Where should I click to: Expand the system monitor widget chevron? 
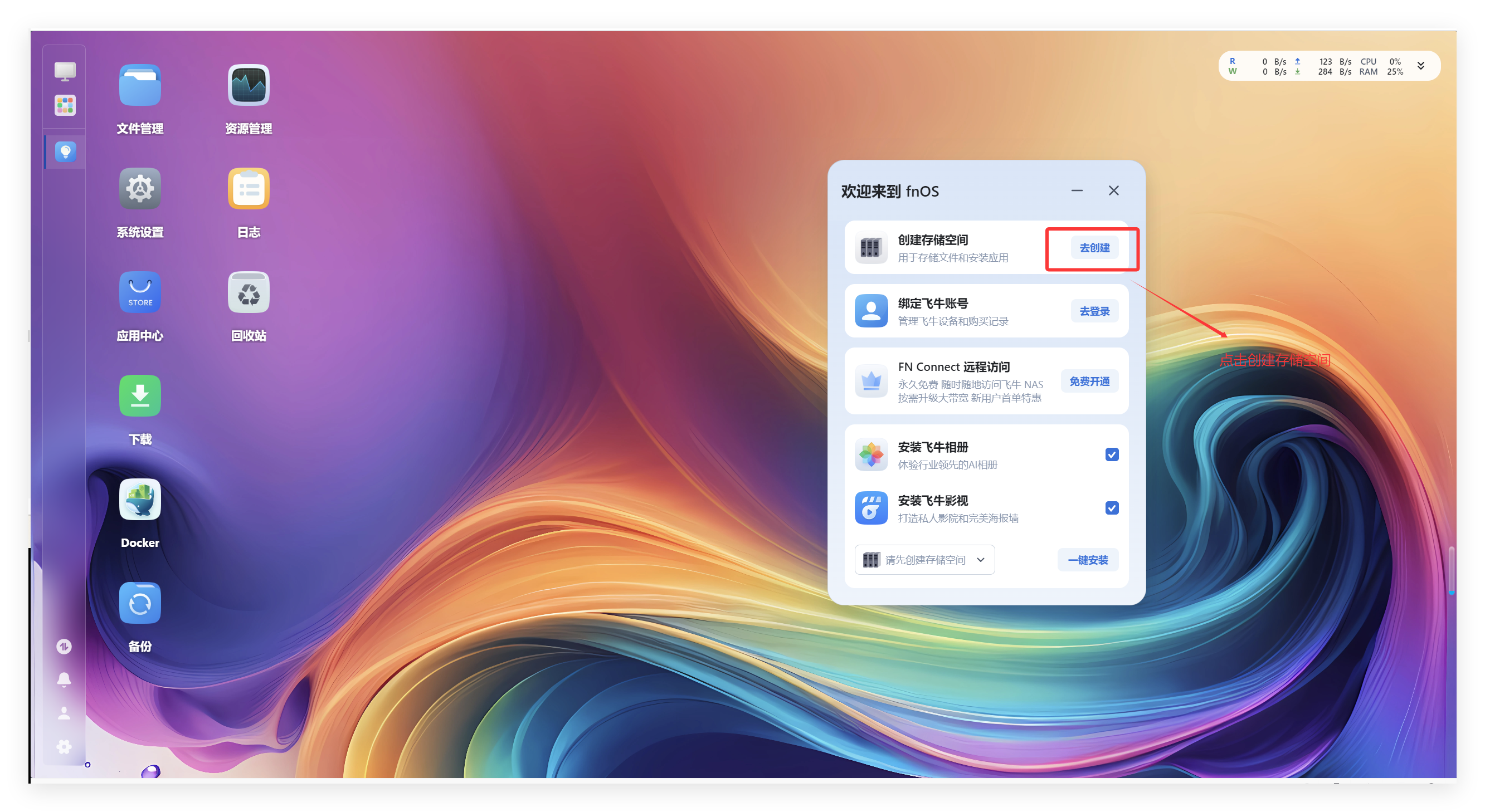point(1420,66)
